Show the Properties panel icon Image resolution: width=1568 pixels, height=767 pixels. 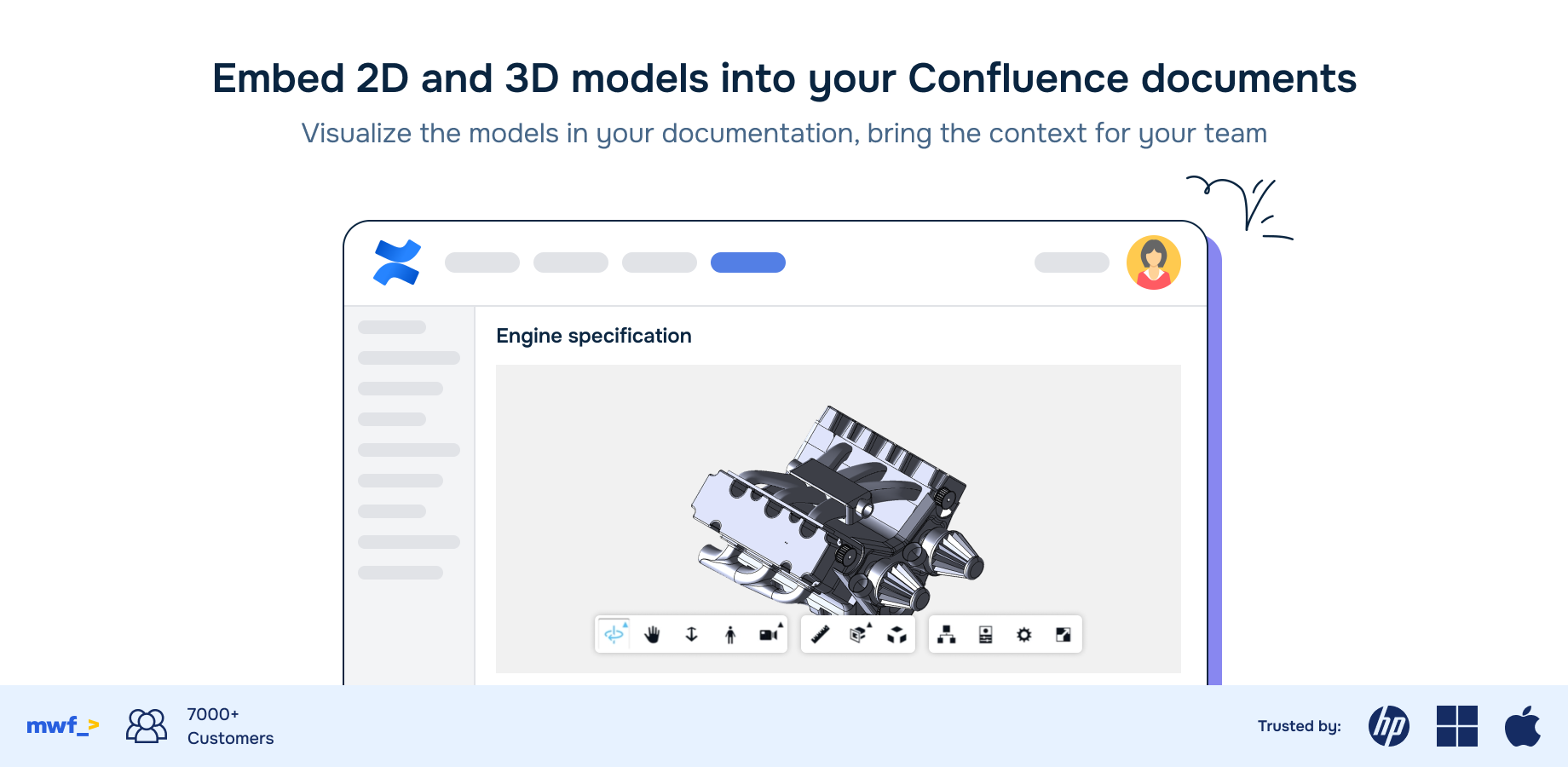(x=985, y=634)
